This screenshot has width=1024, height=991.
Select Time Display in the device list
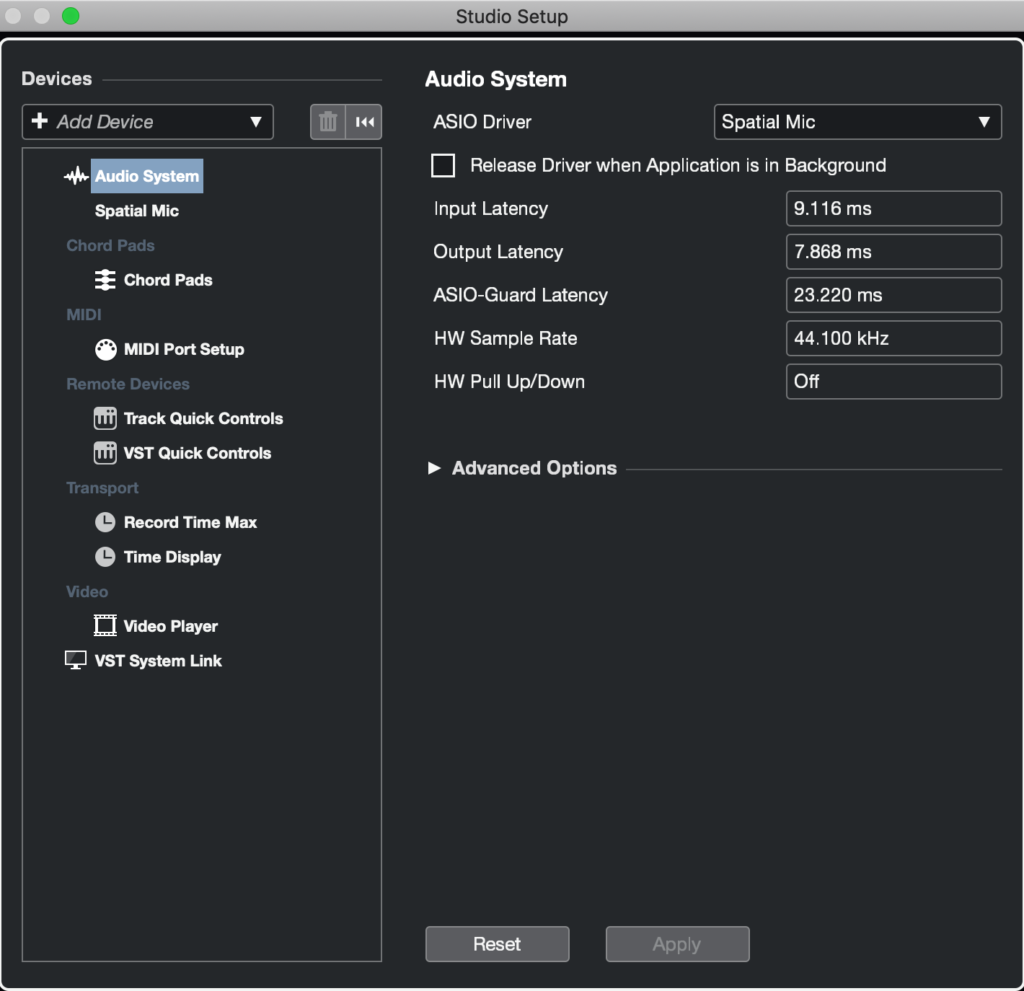(172, 557)
